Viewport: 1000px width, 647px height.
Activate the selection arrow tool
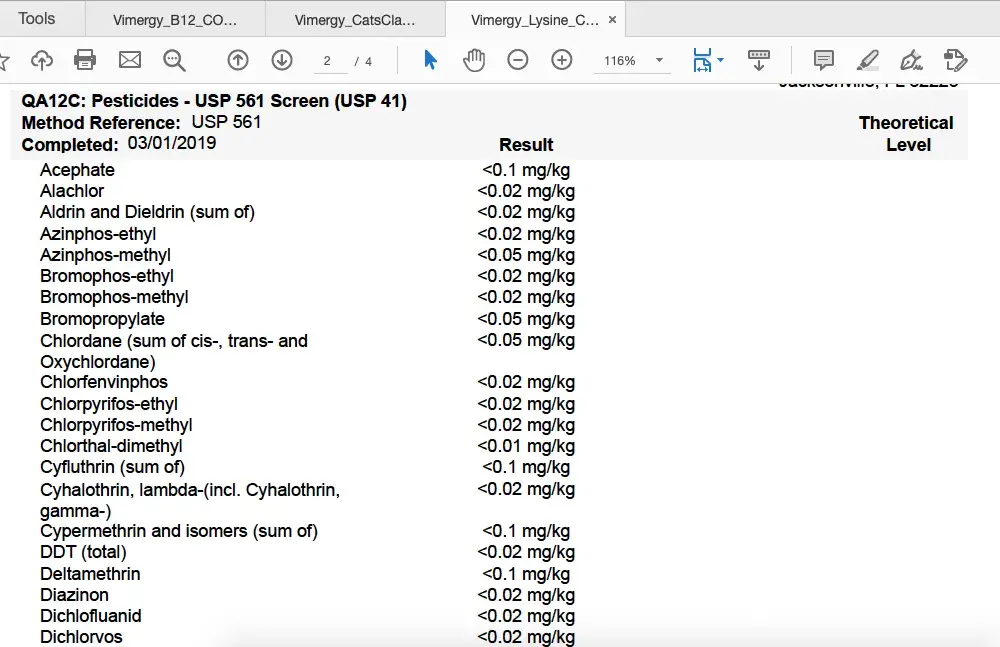click(430, 61)
